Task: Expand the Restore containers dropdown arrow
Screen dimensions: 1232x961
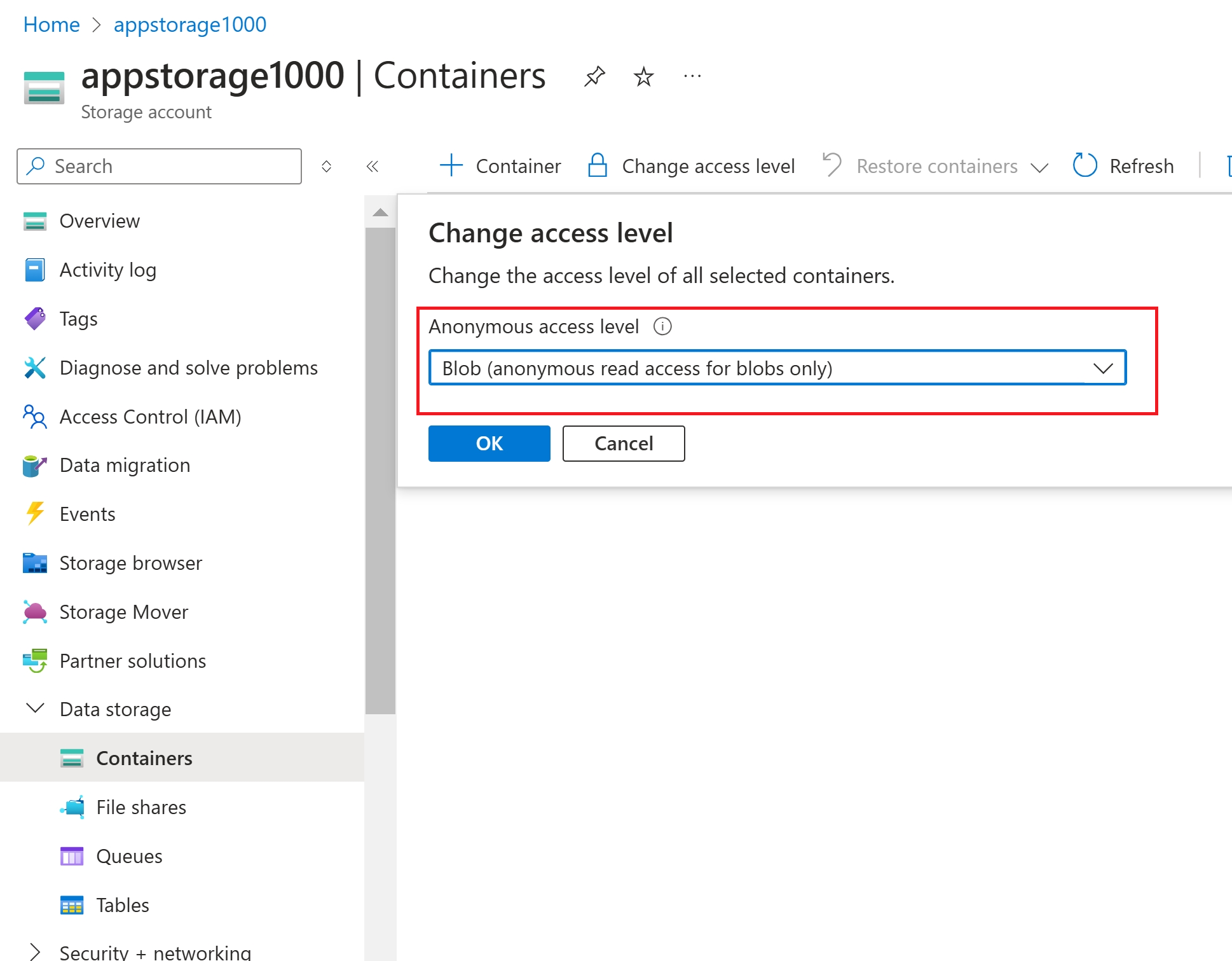Action: (x=1039, y=167)
